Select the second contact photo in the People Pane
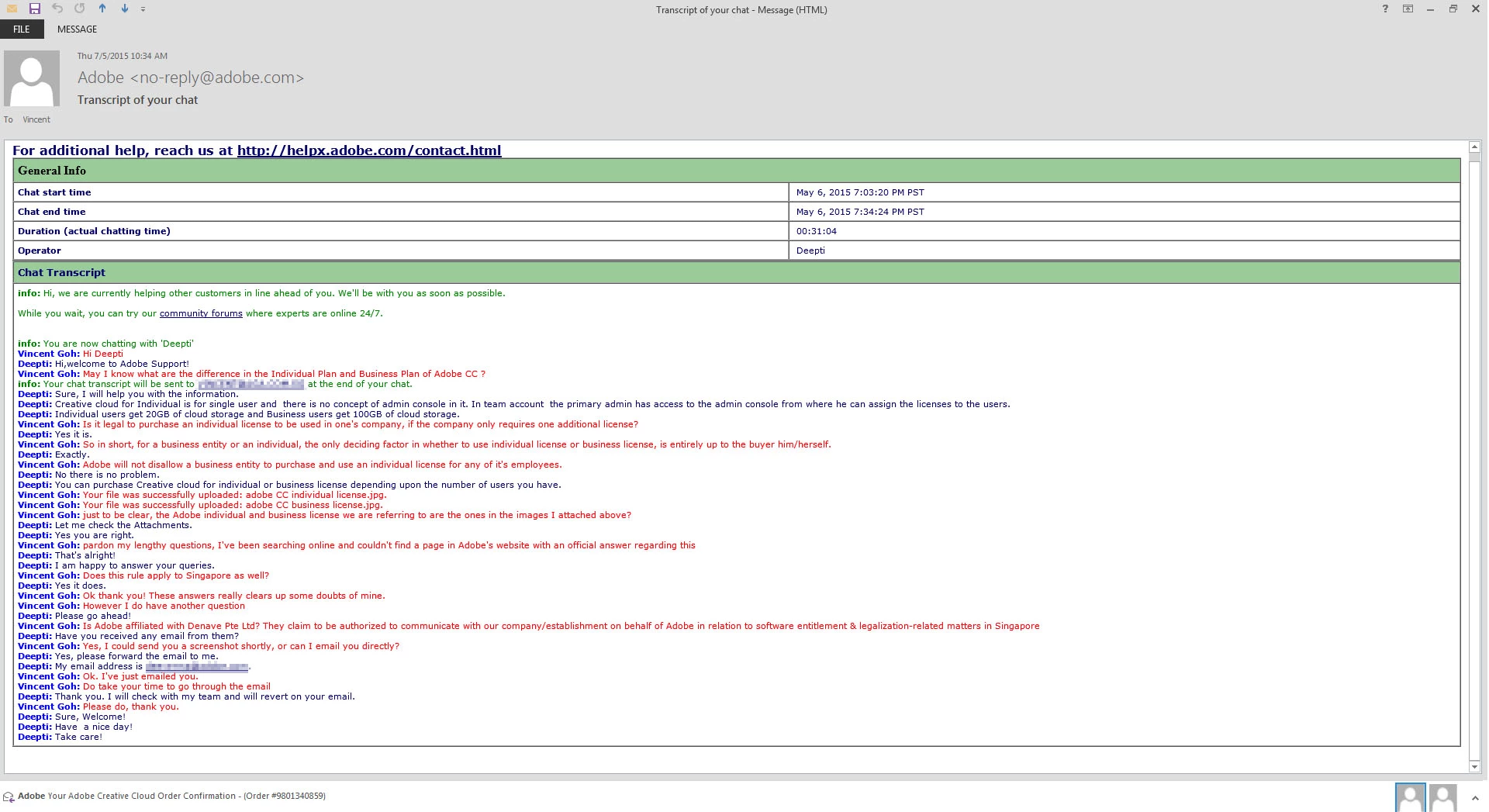 pyautogui.click(x=1442, y=797)
